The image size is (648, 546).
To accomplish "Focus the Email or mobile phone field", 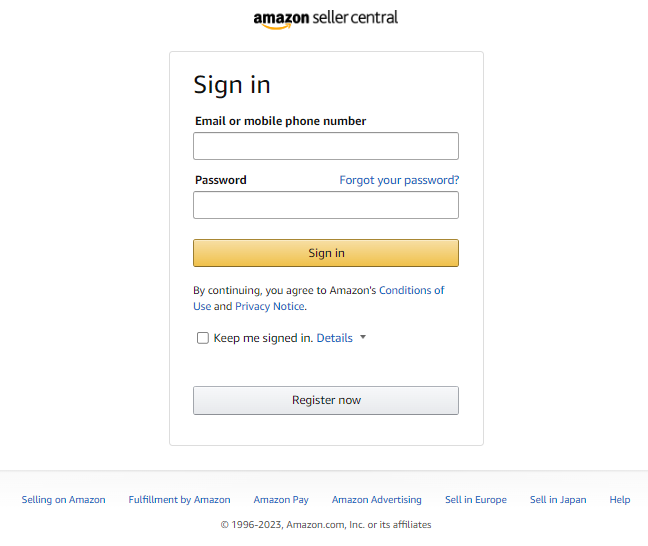I will [326, 146].
